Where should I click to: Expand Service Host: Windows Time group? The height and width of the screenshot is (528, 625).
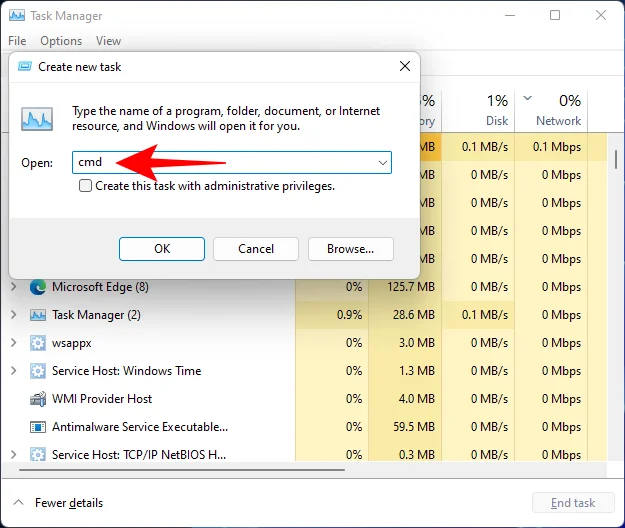[14, 371]
